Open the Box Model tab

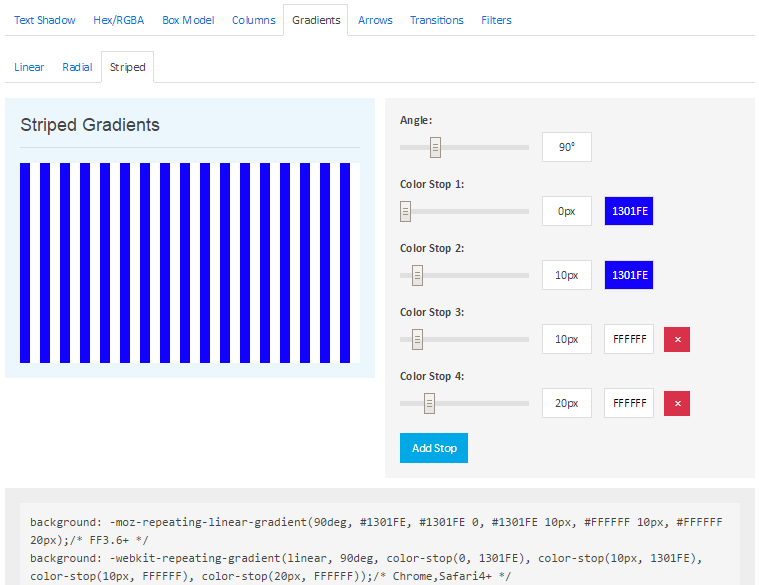coord(188,20)
